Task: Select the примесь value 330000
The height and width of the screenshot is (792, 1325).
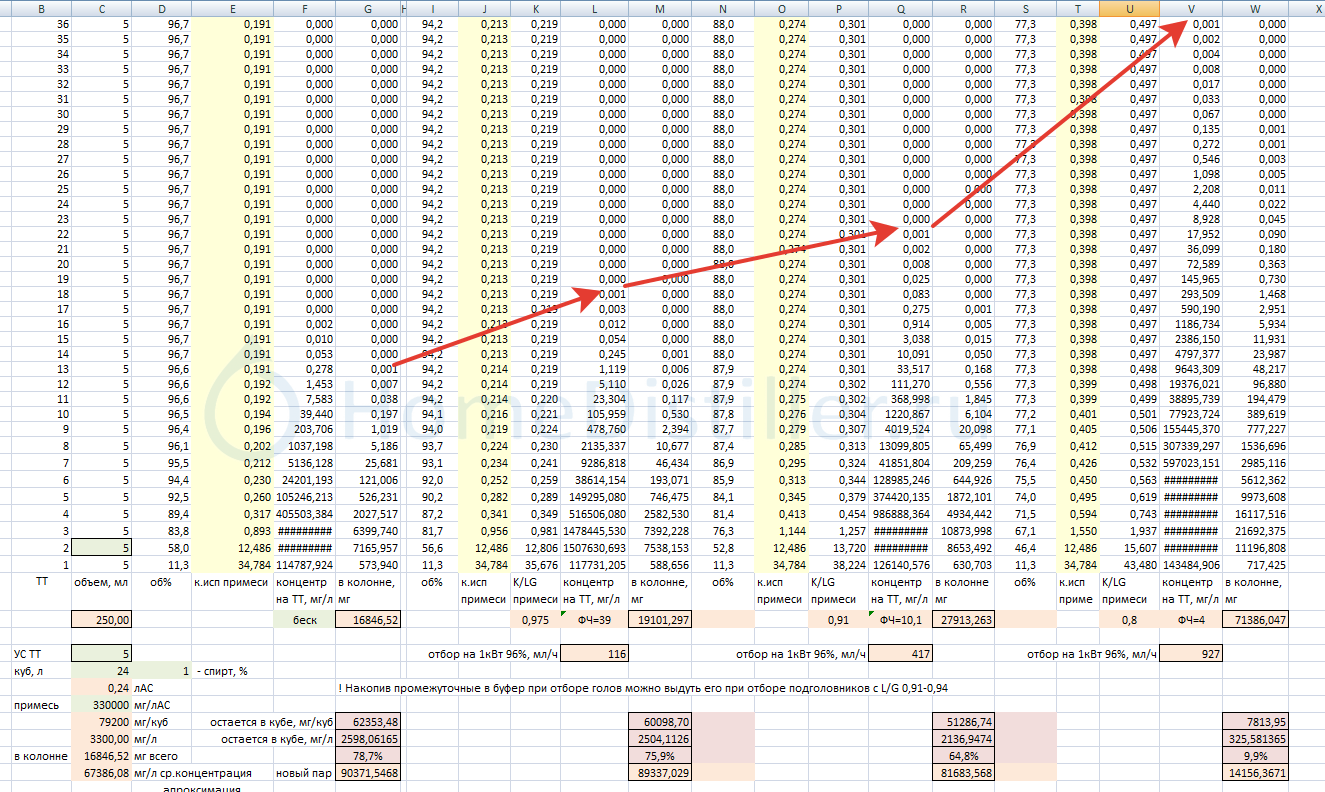Action: [x=102, y=704]
